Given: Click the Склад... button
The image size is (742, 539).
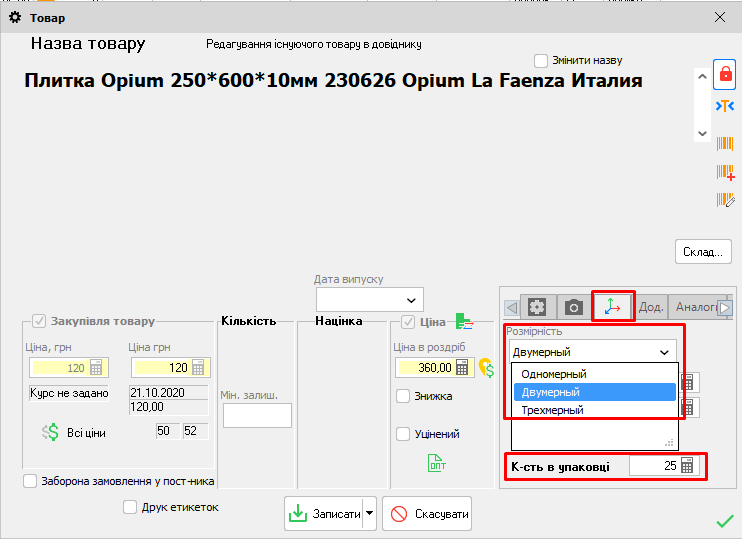Looking at the screenshot, I should (703, 251).
